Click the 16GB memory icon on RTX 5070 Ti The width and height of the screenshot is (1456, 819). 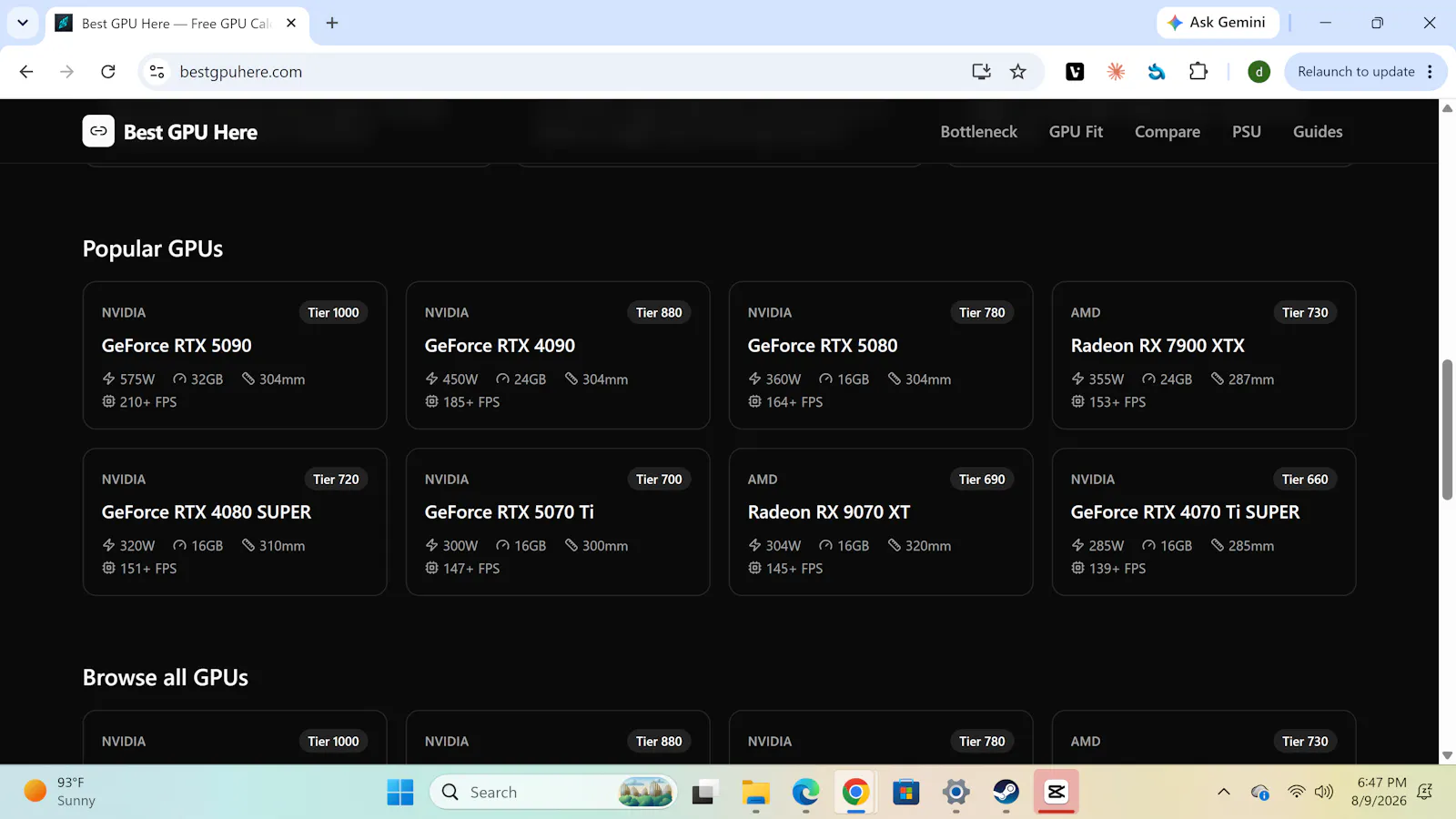(x=503, y=545)
